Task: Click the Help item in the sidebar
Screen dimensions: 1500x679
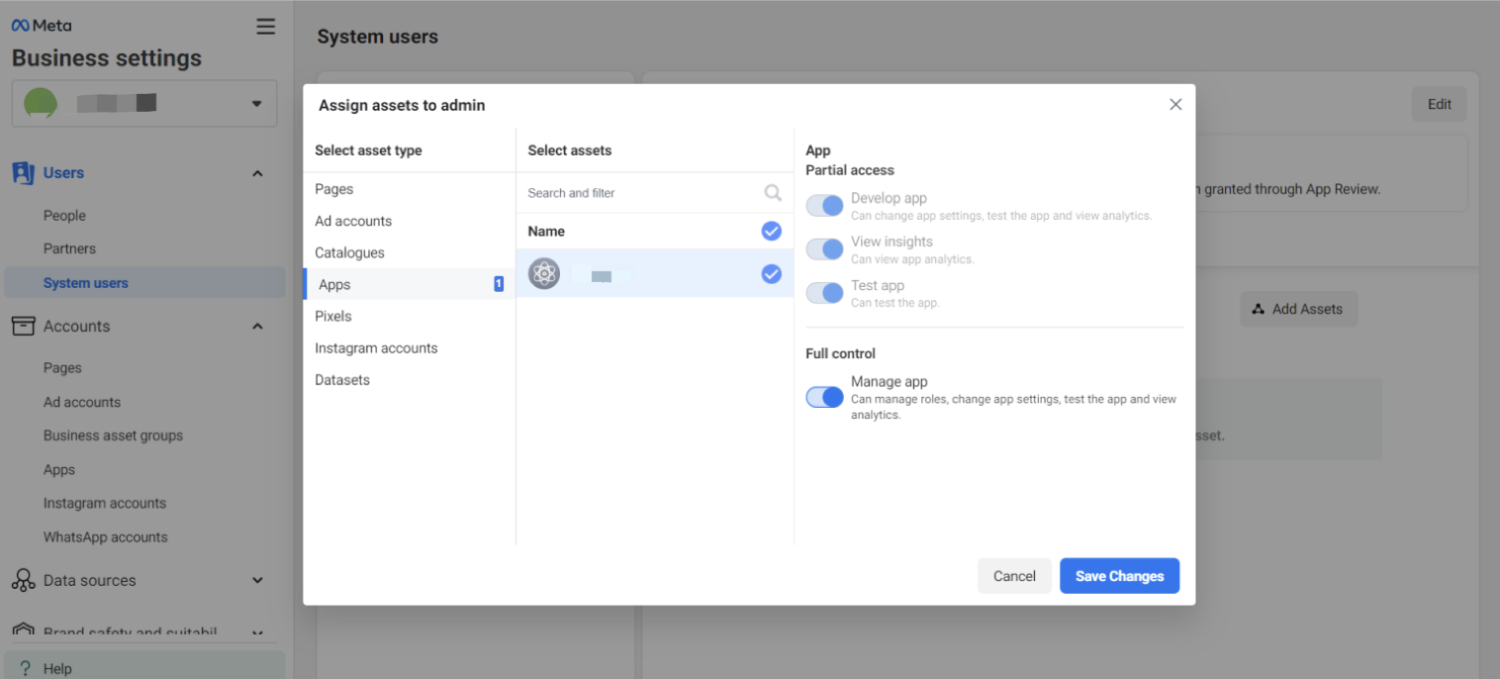Action: [x=144, y=668]
